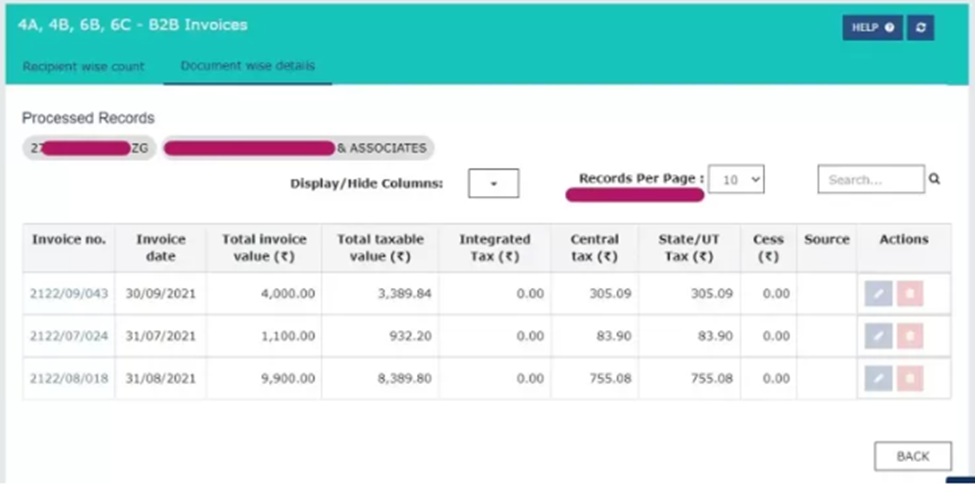
Task: Delete invoice 2122/08/018 with trash icon
Action: pos(910,379)
